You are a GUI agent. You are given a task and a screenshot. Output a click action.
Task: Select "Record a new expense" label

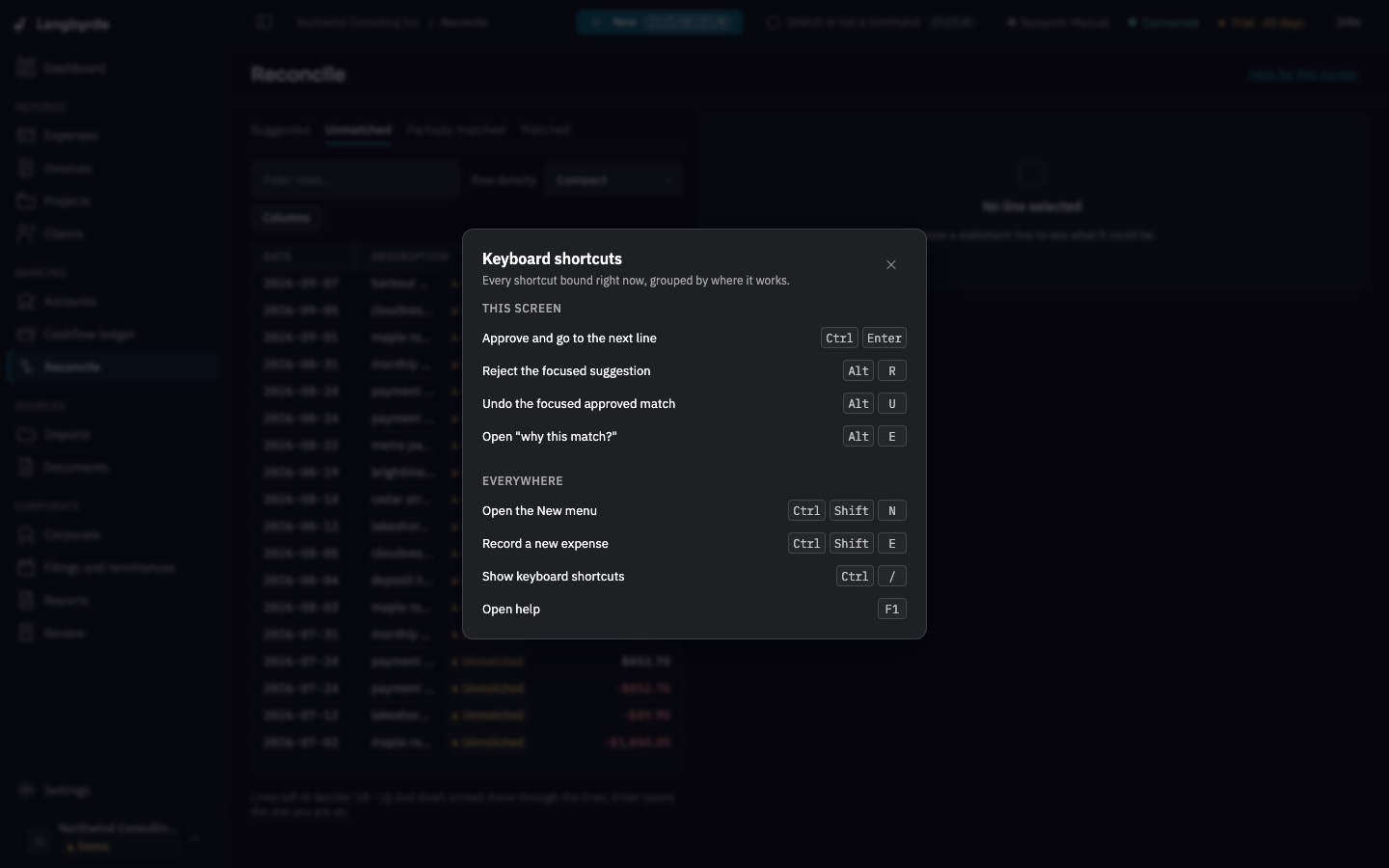click(x=545, y=544)
